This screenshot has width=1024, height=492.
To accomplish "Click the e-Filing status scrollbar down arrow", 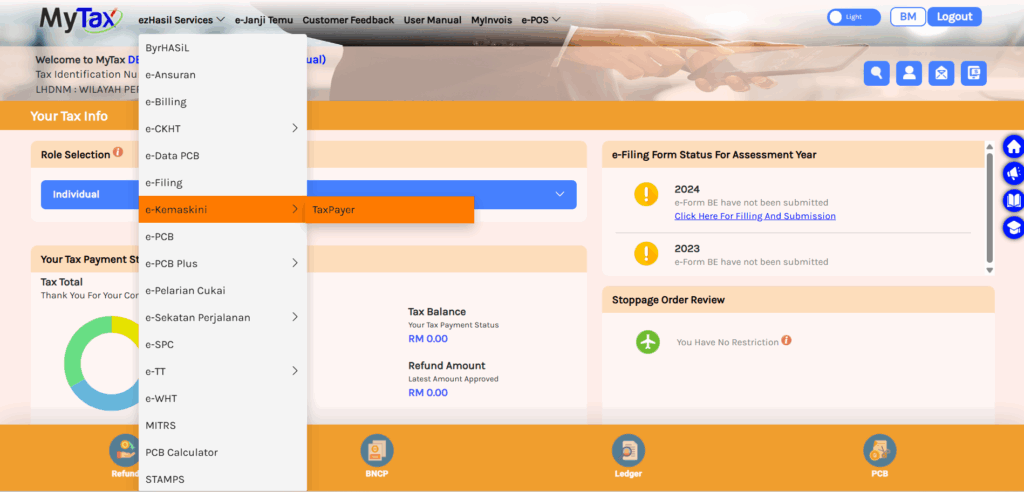I will click(x=989, y=270).
